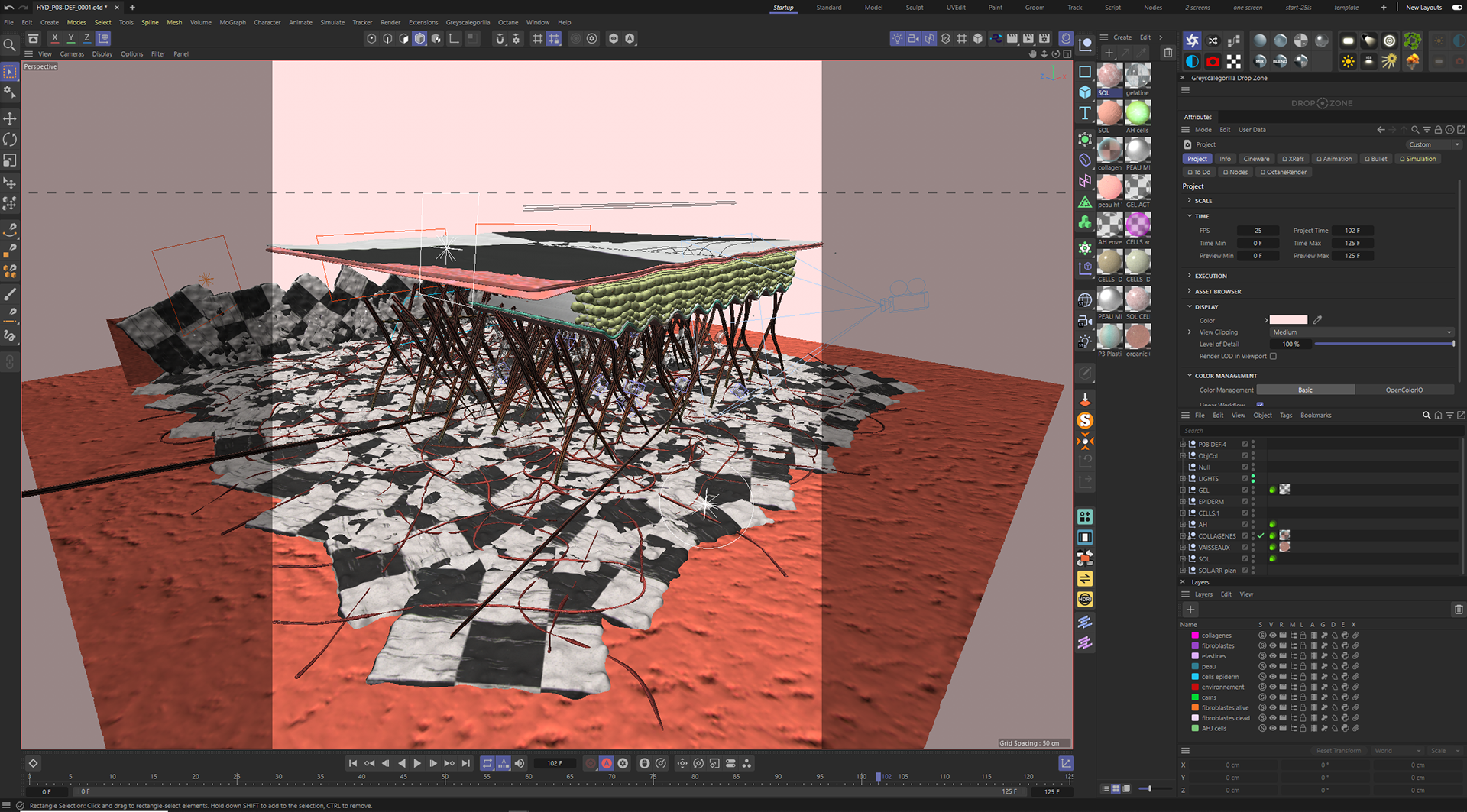Open the Cineware tab in Project attributes
Viewport: 1467px width, 812px height.
coord(1256,159)
